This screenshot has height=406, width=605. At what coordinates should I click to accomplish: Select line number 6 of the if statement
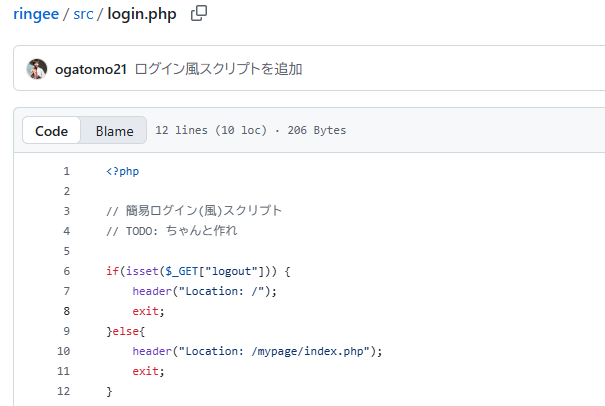(66, 271)
